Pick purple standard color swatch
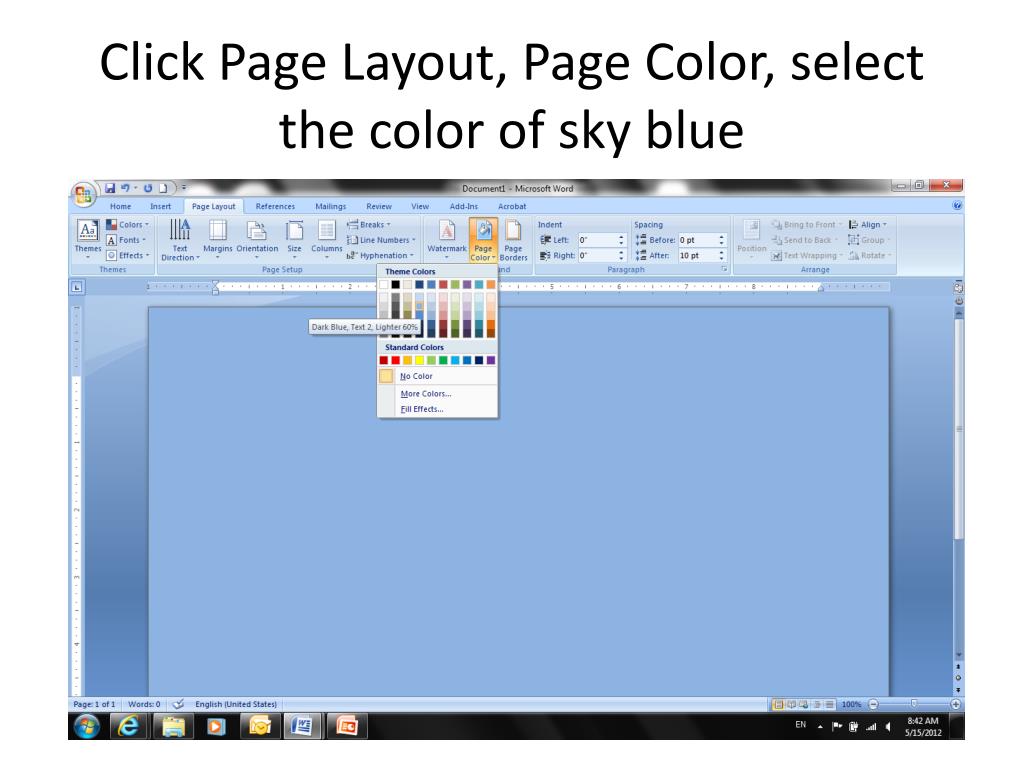 pyautogui.click(x=490, y=360)
